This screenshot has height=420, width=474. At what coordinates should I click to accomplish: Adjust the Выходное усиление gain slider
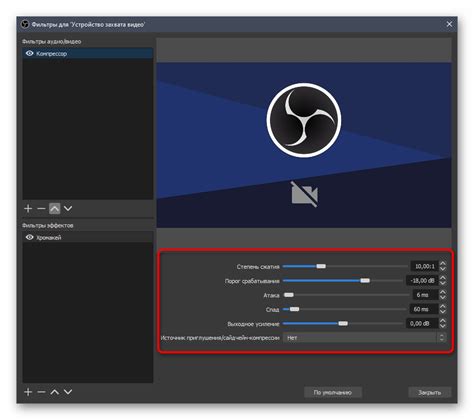tap(343, 324)
